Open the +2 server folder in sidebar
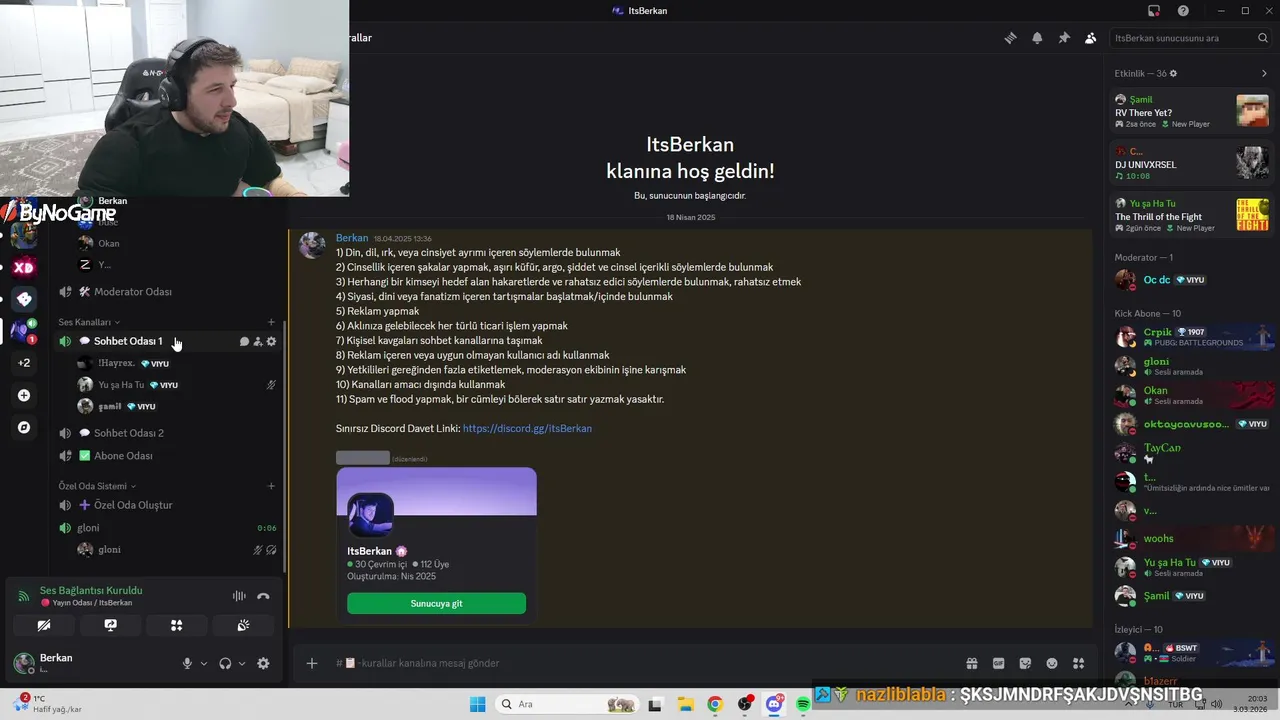This screenshot has width=1280, height=720. (24, 363)
